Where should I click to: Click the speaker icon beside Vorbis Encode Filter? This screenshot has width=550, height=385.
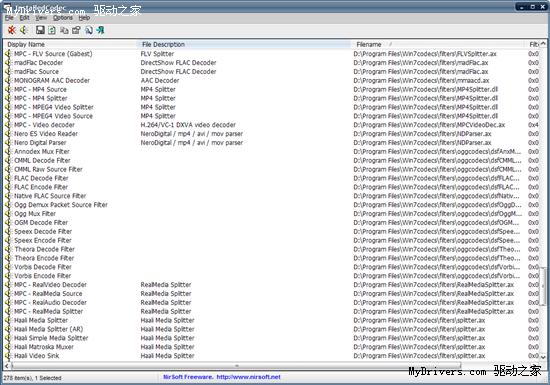pyautogui.click(x=8, y=276)
